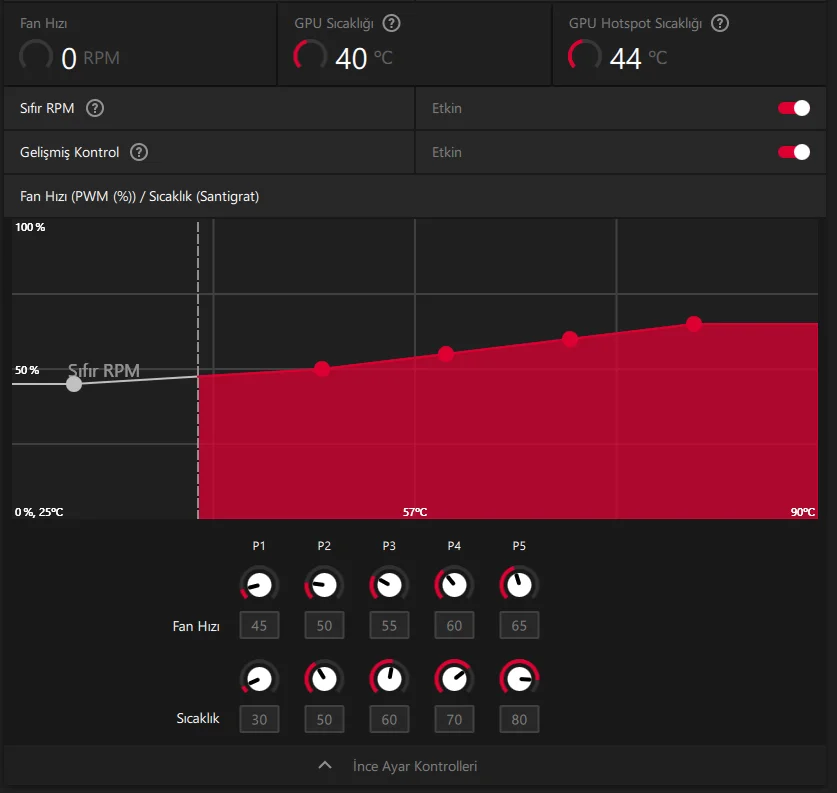Viewport: 837px width, 793px height.
Task: Click help icon beside Sıfır RPM
Action: pos(95,108)
